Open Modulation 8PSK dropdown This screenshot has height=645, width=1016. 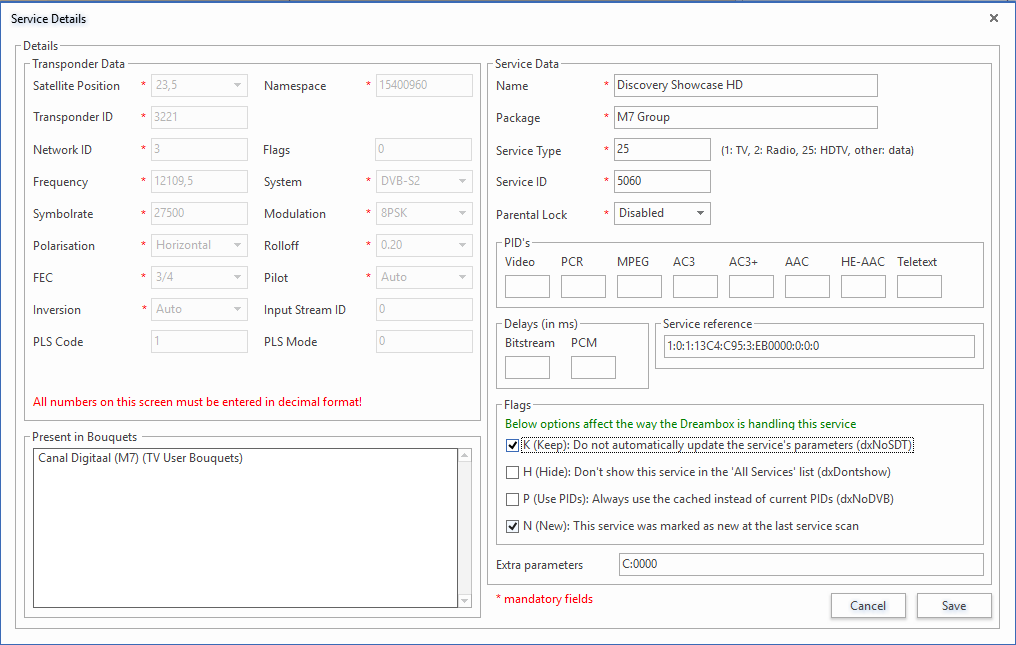tap(424, 213)
